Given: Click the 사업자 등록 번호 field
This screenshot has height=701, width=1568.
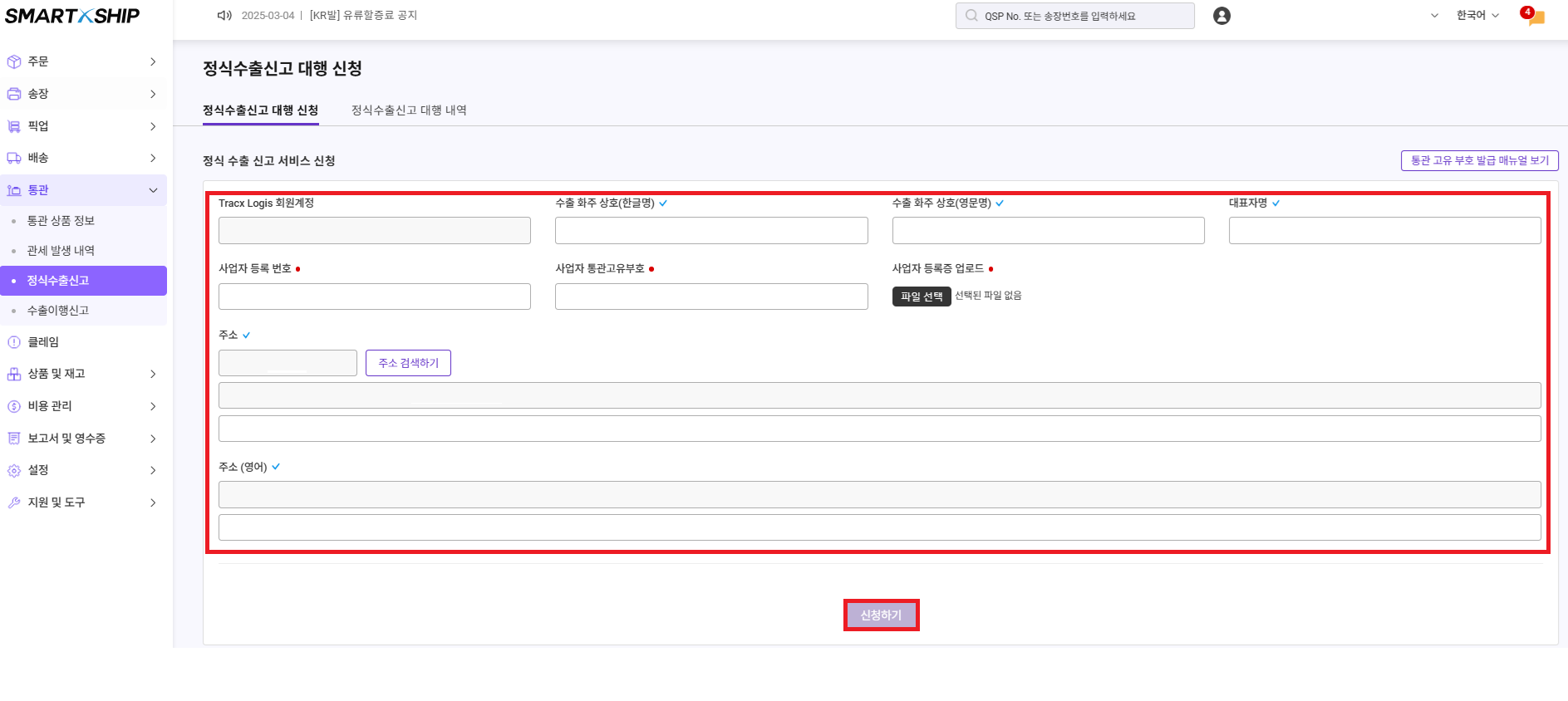Looking at the screenshot, I should [x=375, y=297].
